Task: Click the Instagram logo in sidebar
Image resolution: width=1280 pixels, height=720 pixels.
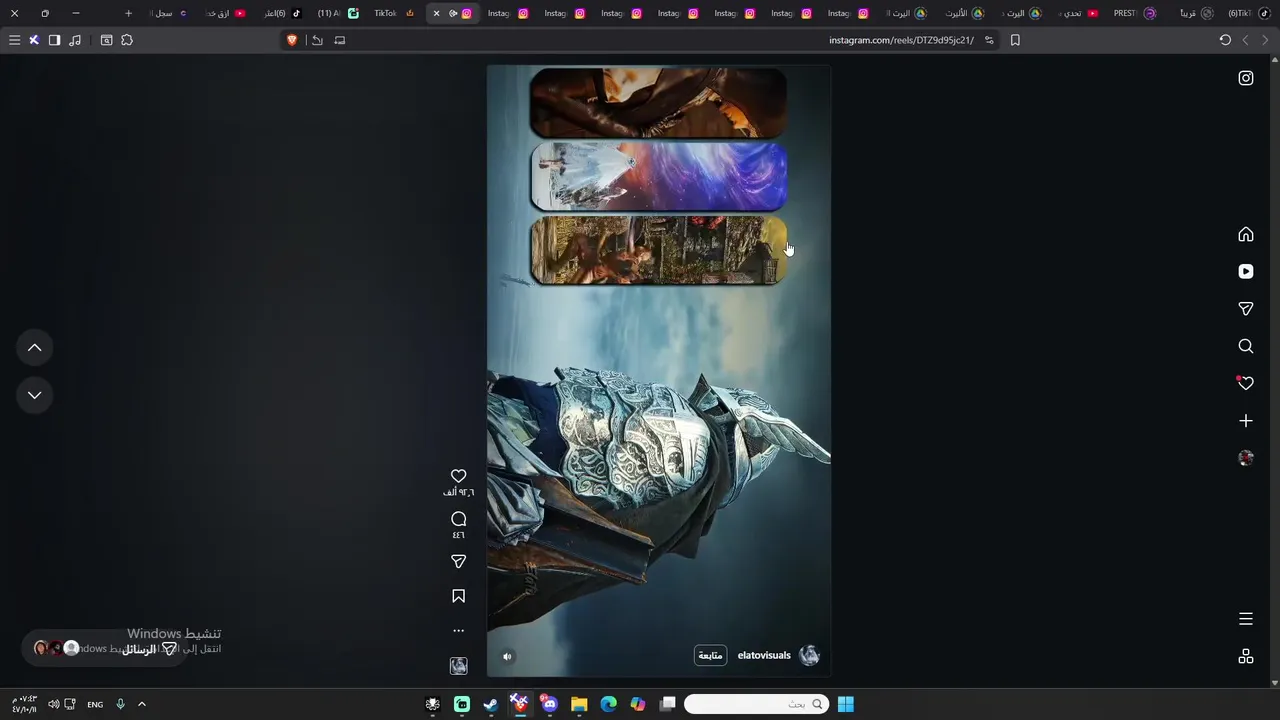Action: [x=1246, y=78]
